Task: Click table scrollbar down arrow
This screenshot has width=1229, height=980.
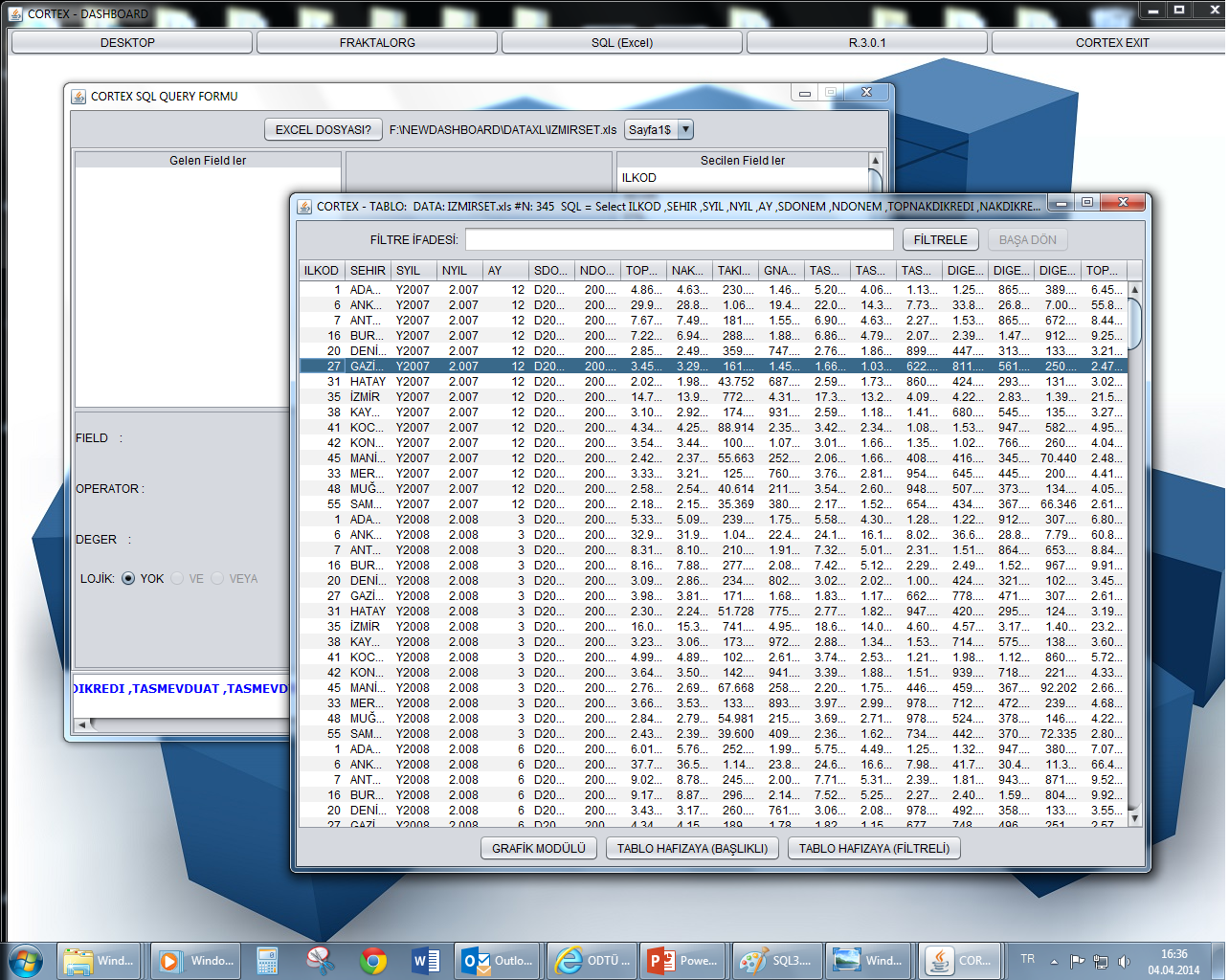Action: [x=1135, y=818]
